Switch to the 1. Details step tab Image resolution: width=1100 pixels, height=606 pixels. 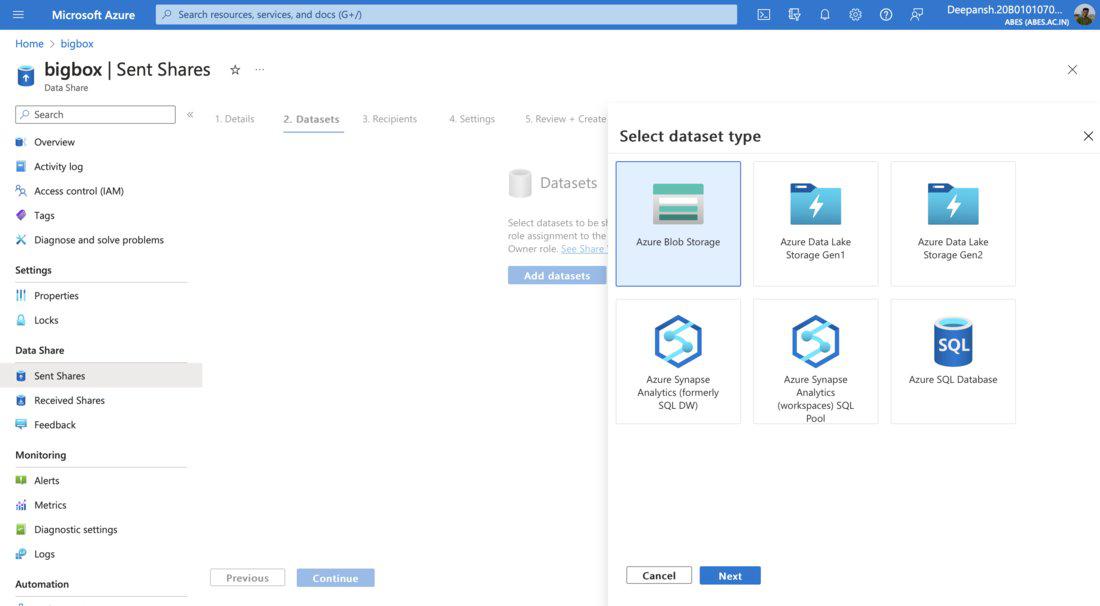(x=234, y=119)
